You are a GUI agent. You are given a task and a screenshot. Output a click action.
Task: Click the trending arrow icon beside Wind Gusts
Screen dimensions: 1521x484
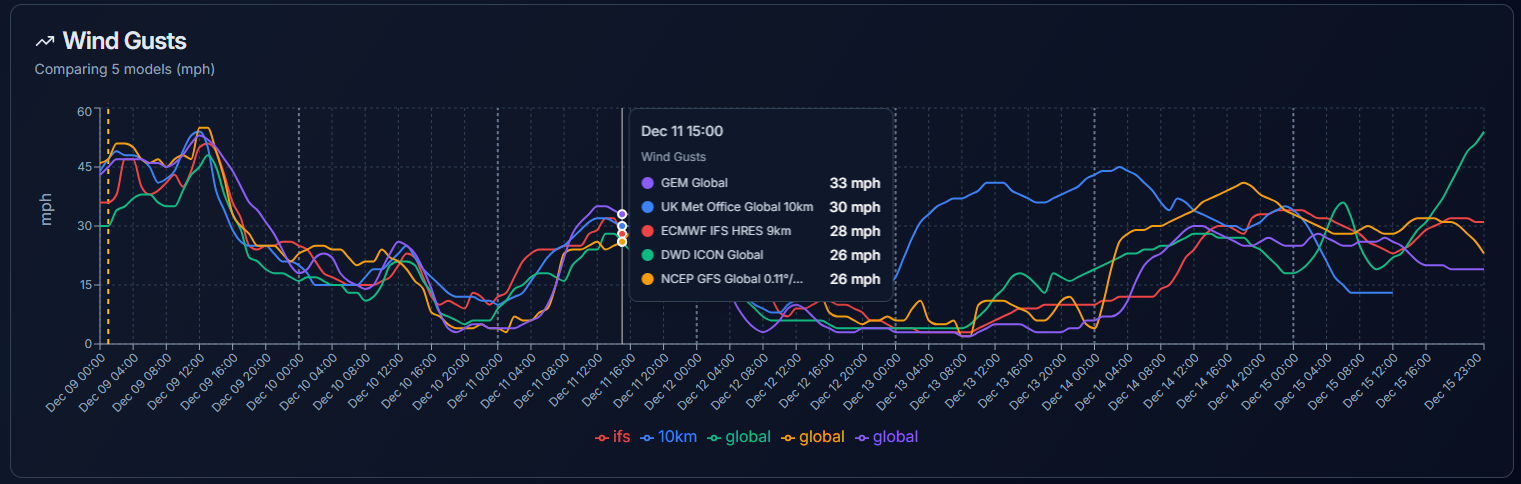[44, 41]
